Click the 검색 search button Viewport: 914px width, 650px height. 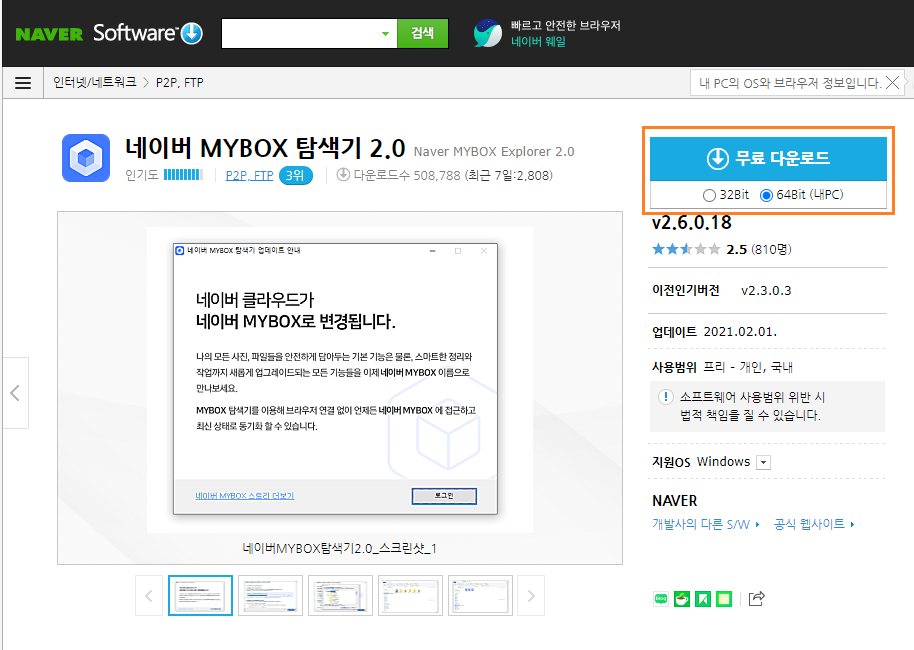coord(423,33)
